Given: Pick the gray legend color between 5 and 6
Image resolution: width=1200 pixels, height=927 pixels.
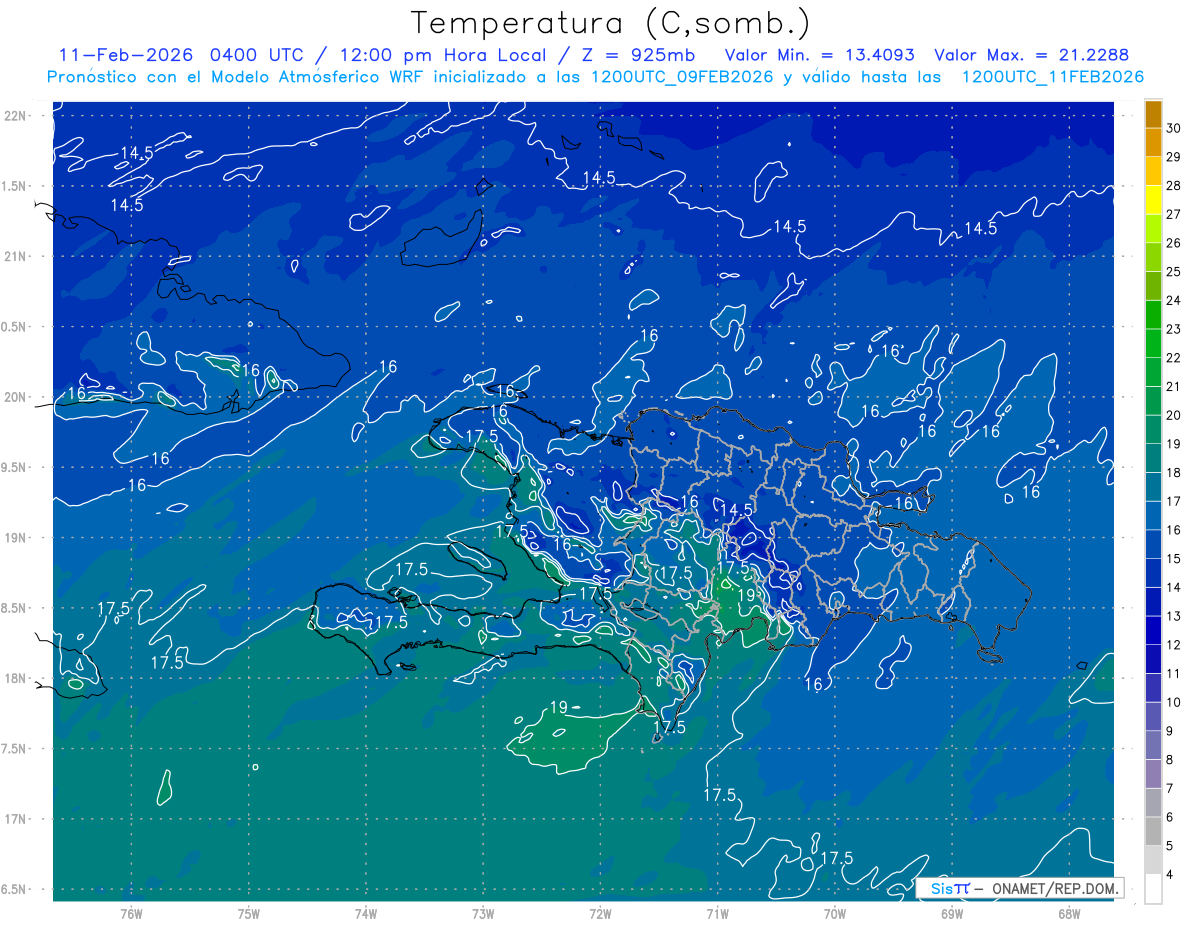Looking at the screenshot, I should tap(1153, 832).
